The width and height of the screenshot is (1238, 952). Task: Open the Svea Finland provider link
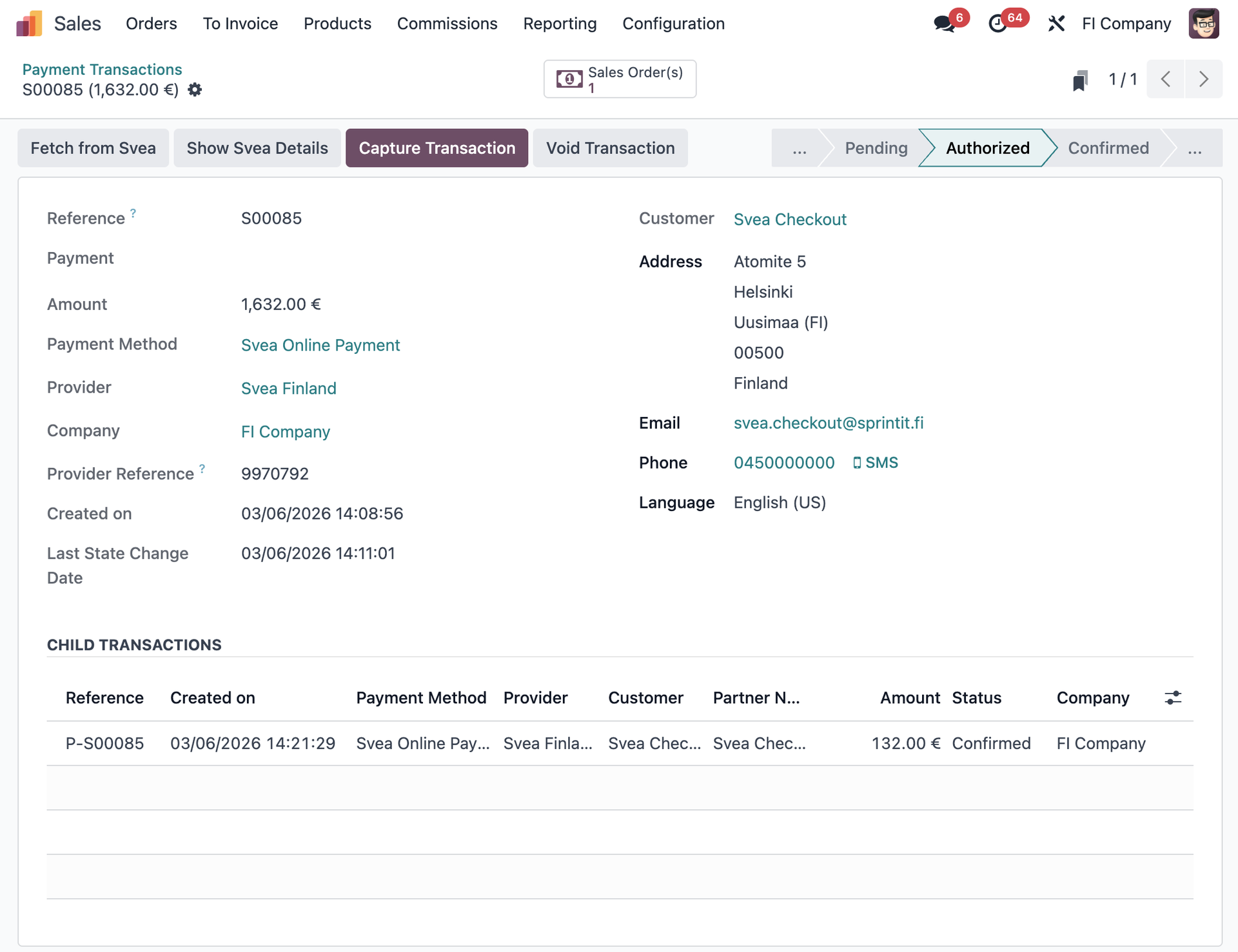click(289, 389)
